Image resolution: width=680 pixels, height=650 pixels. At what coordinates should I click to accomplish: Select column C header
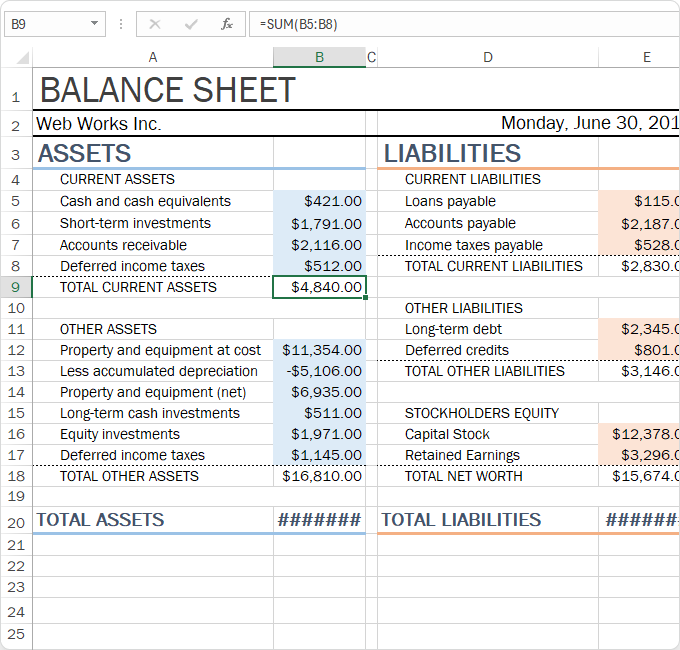[x=372, y=57]
